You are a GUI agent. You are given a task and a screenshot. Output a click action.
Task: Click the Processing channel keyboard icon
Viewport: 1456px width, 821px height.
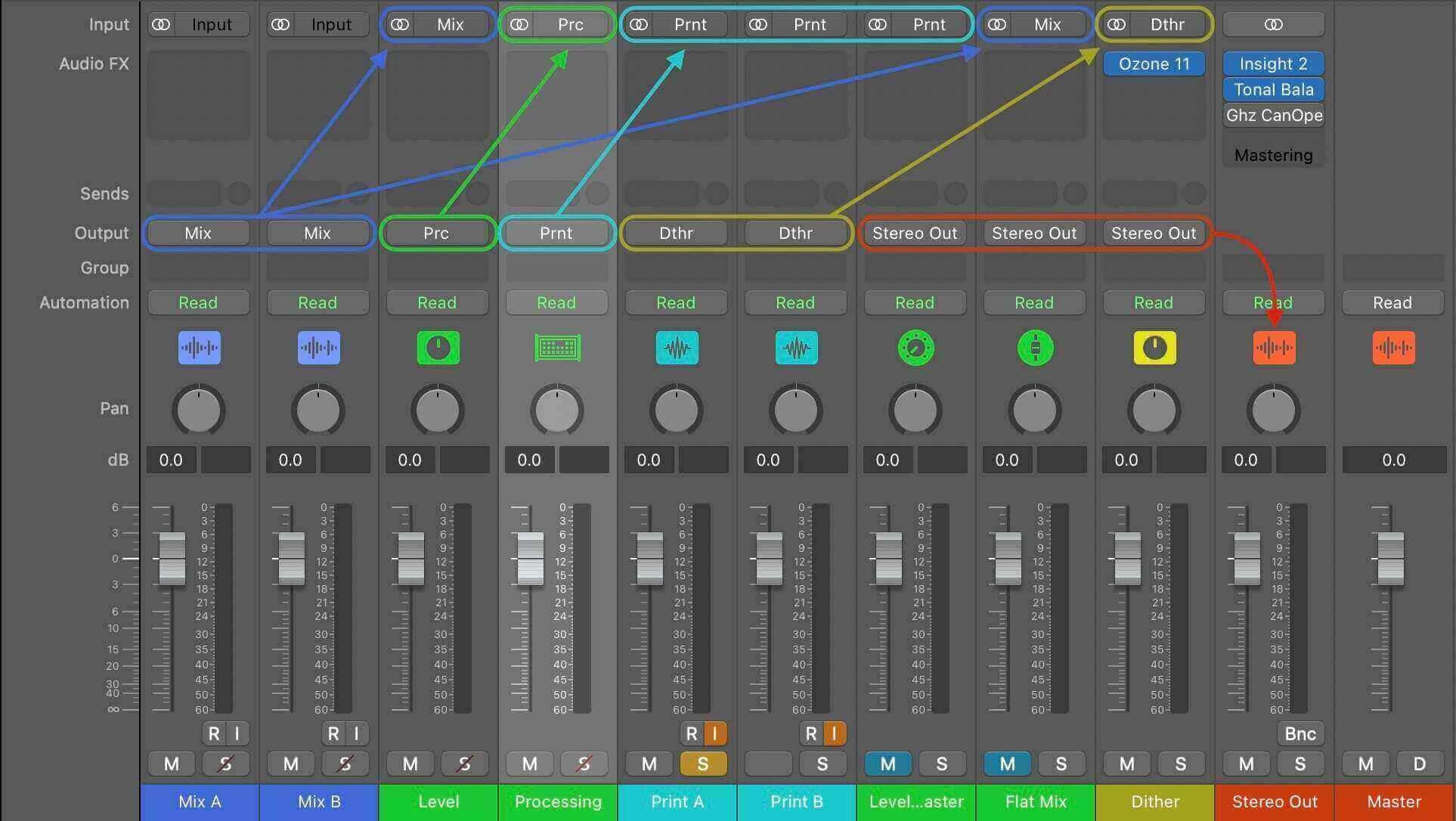(x=557, y=348)
